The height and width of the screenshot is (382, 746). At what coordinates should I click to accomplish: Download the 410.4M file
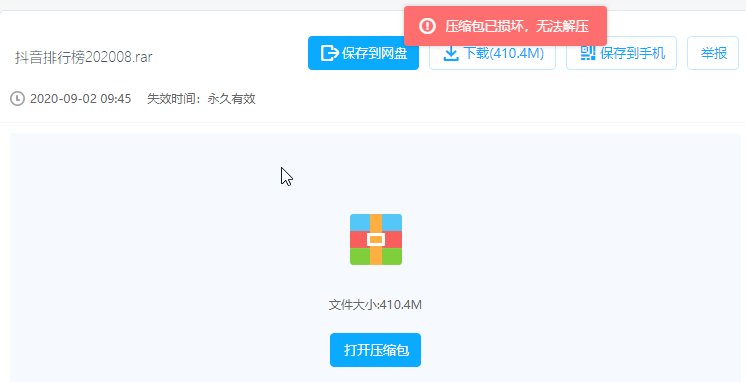click(492, 53)
